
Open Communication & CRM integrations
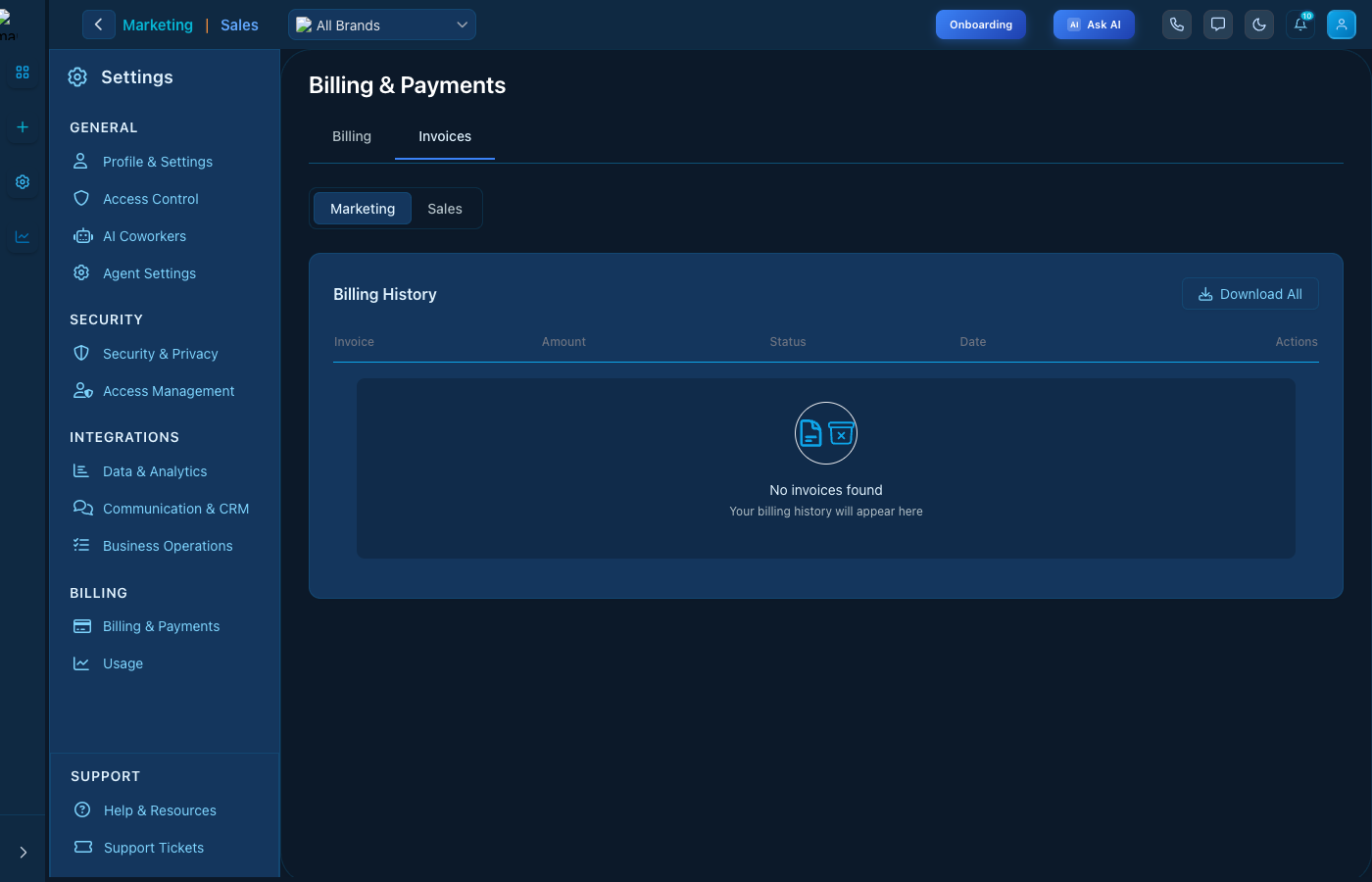176,509
